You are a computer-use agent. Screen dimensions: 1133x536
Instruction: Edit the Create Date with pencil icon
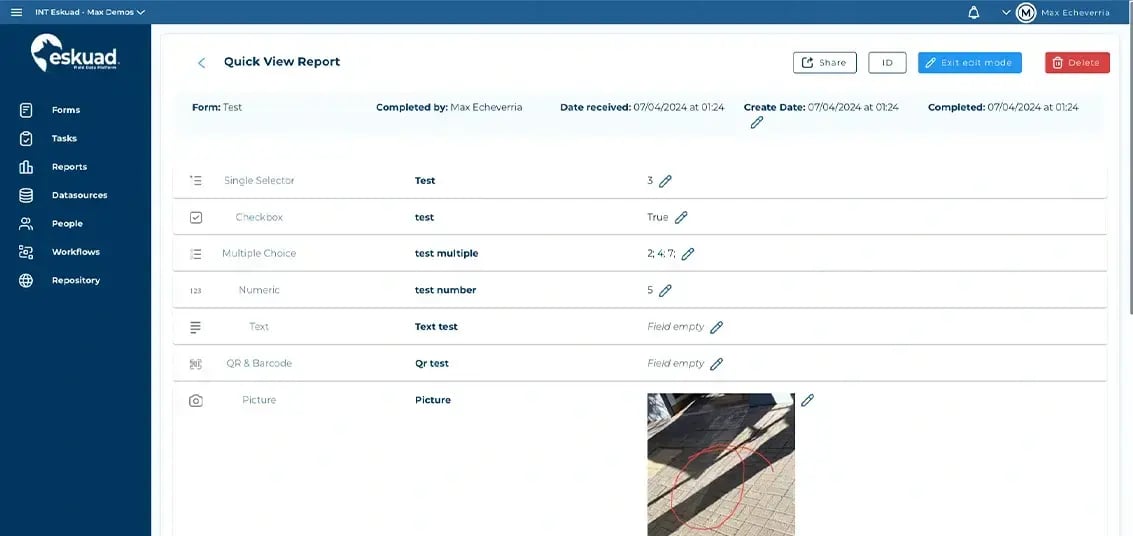tap(757, 122)
